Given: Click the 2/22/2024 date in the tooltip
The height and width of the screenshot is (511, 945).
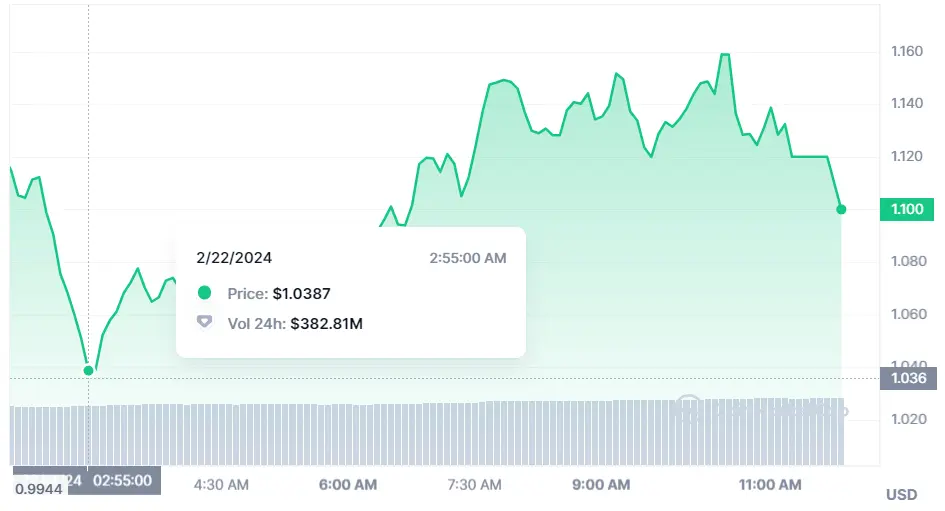Looking at the screenshot, I should click(x=234, y=258).
